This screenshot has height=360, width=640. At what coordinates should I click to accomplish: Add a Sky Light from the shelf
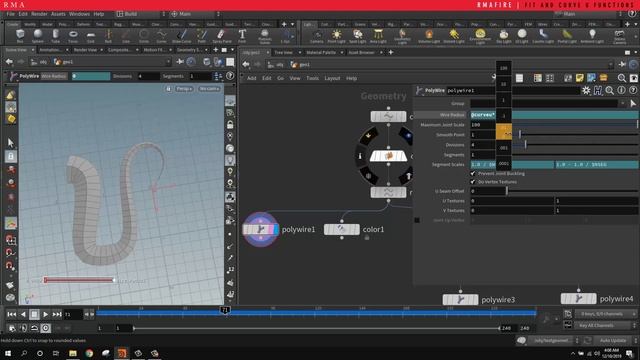[x=504, y=36]
